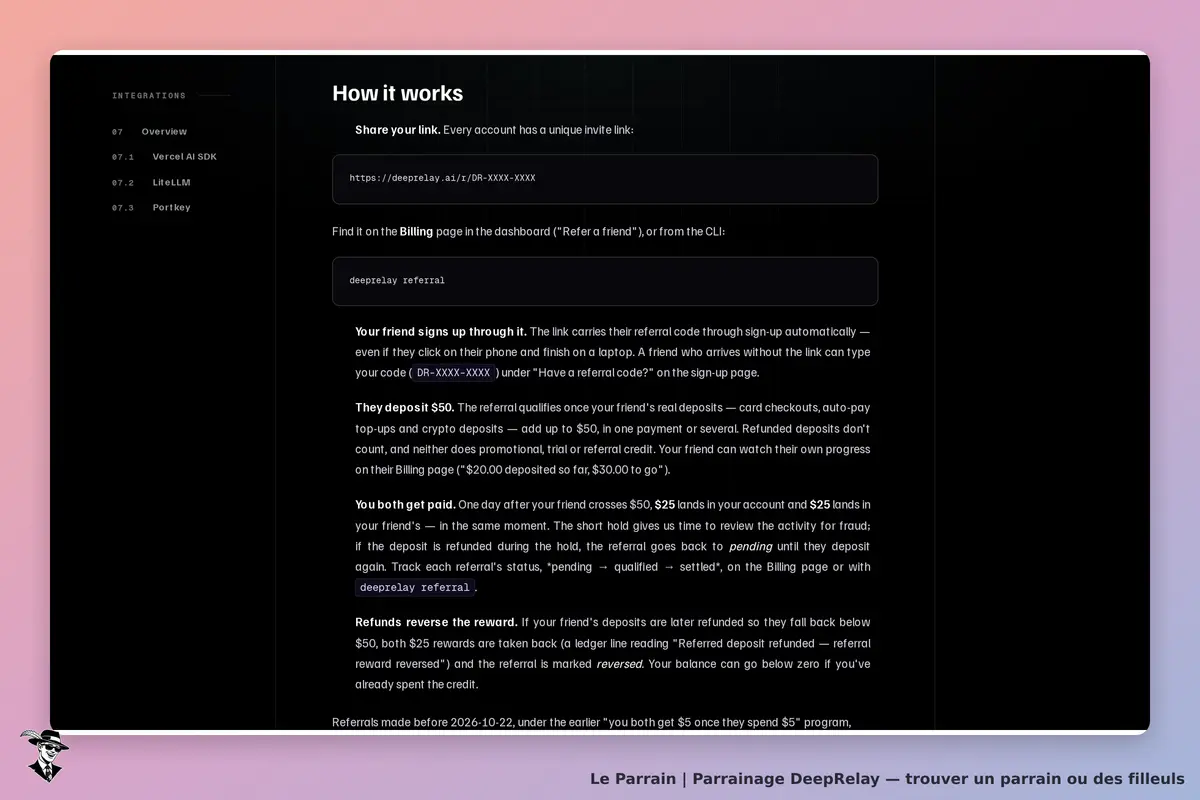The image size is (1200, 800).
Task: Go to the Vercel AI SDK page
Action: (x=185, y=157)
